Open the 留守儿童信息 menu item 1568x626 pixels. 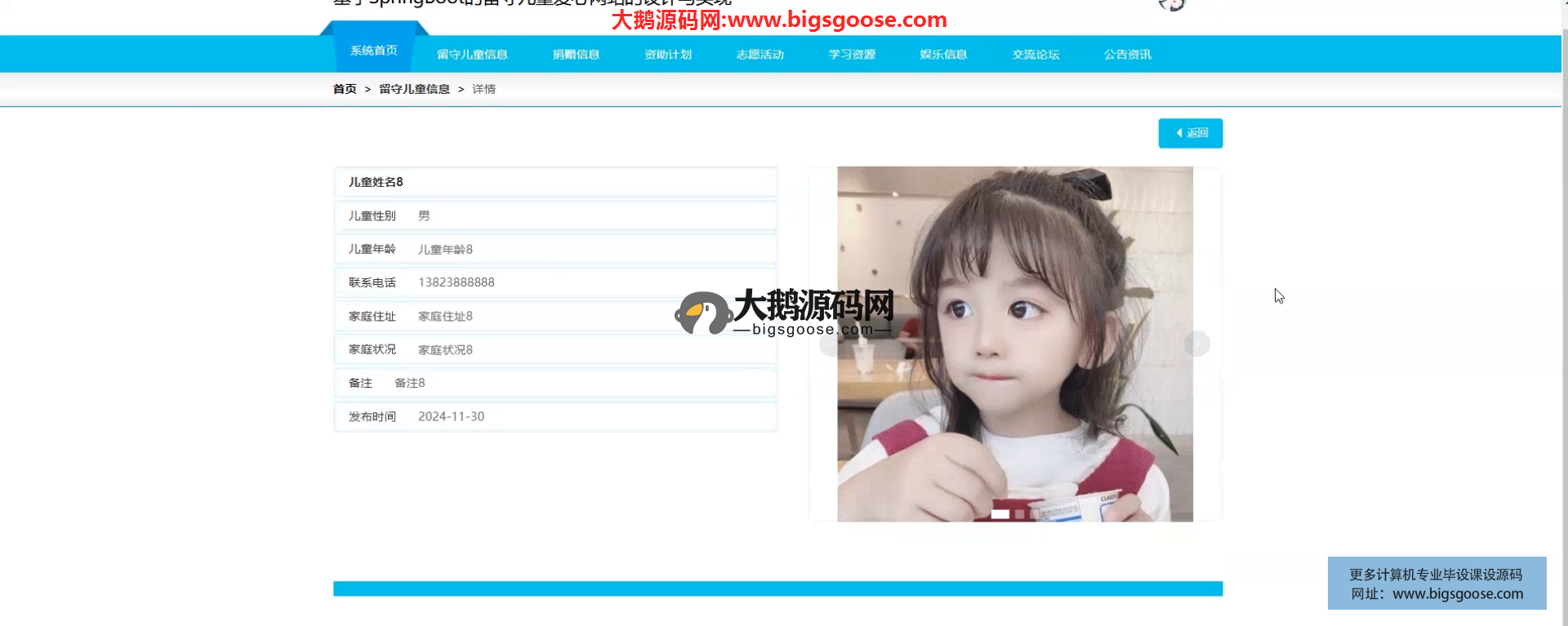point(472,55)
